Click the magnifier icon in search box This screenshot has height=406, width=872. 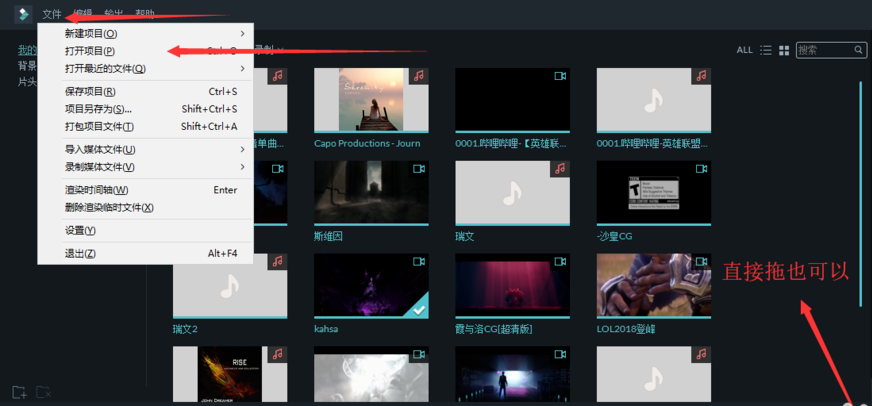(x=858, y=50)
